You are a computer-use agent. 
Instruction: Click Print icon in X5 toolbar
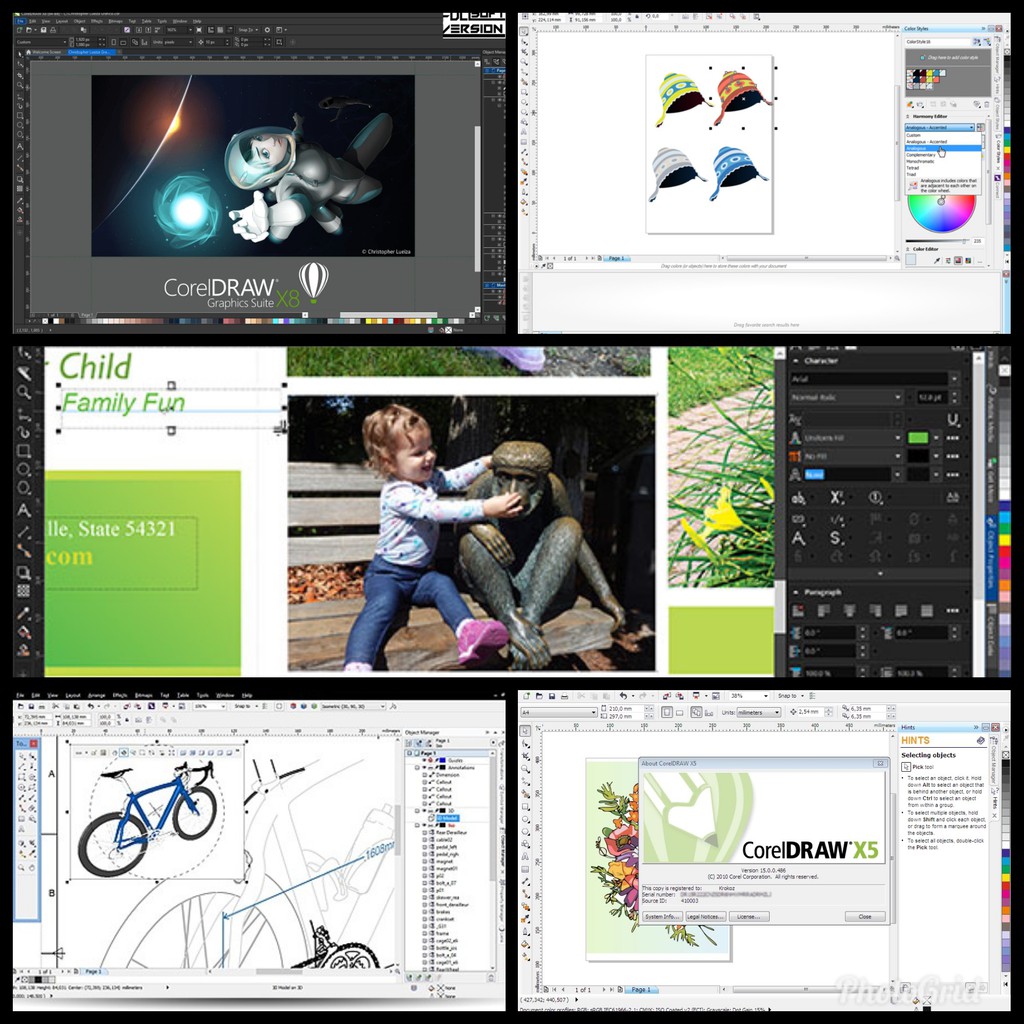click(x=565, y=696)
